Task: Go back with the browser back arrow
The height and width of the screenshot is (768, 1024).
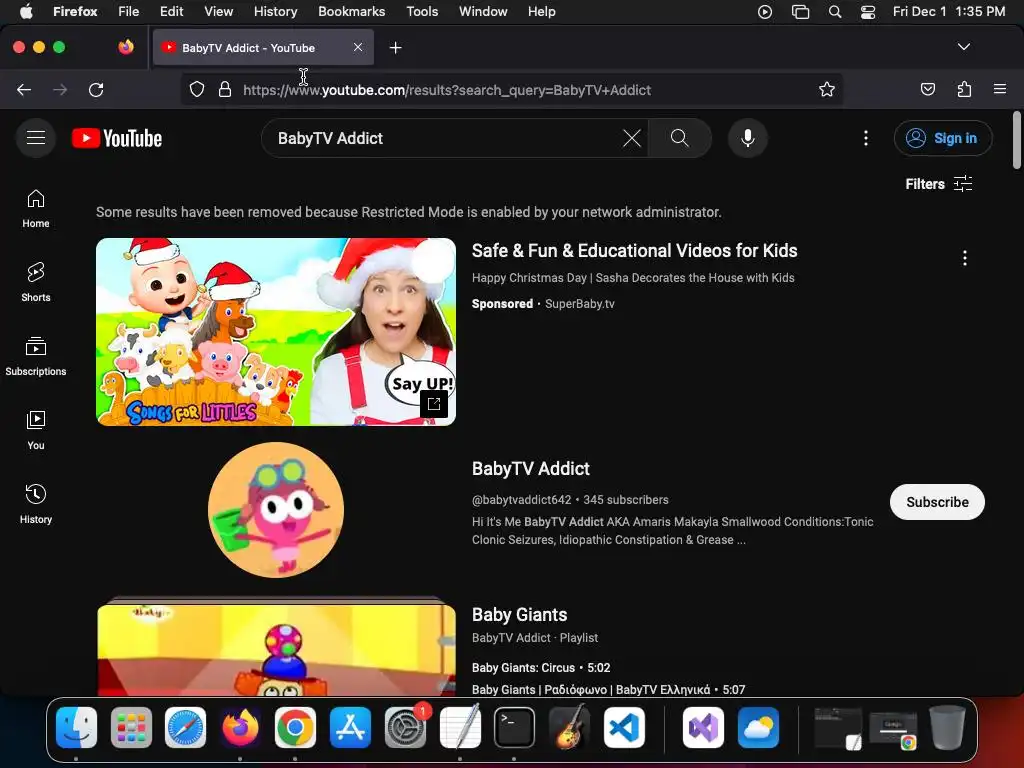Action: click(24, 89)
